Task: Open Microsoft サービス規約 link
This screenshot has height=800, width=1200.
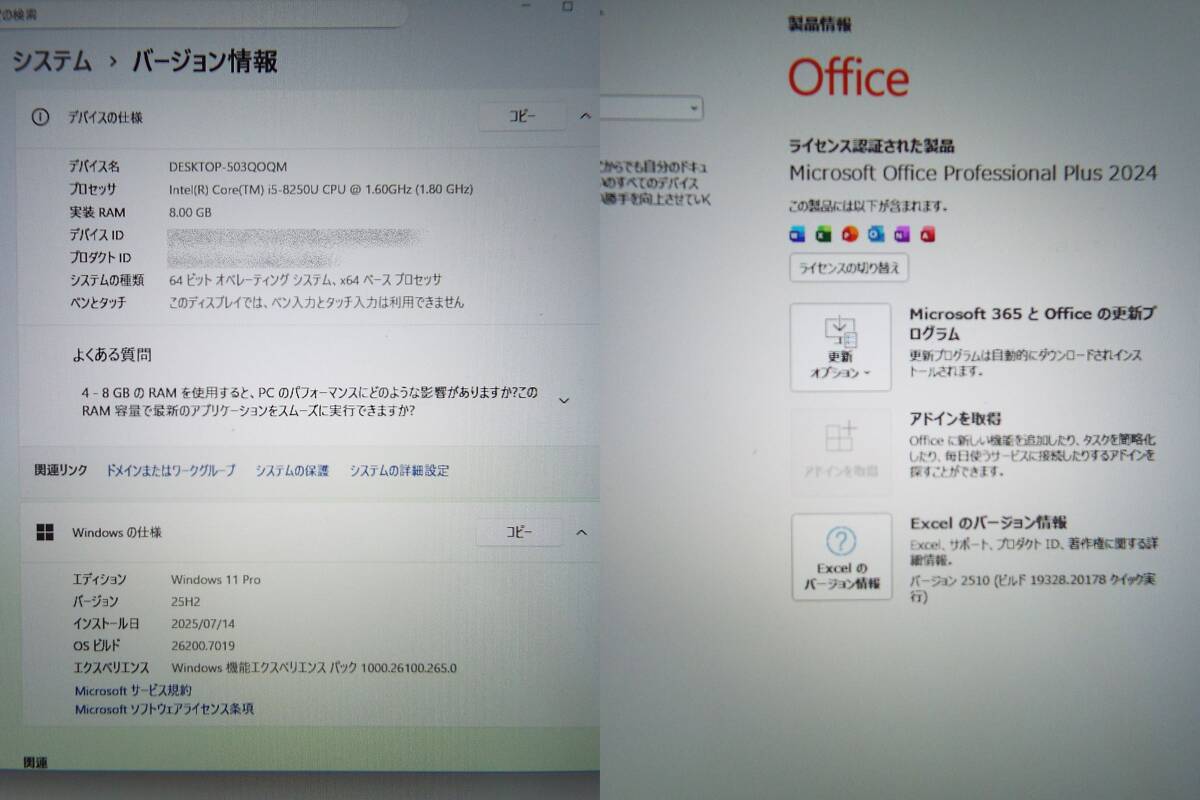Action: pos(133,691)
